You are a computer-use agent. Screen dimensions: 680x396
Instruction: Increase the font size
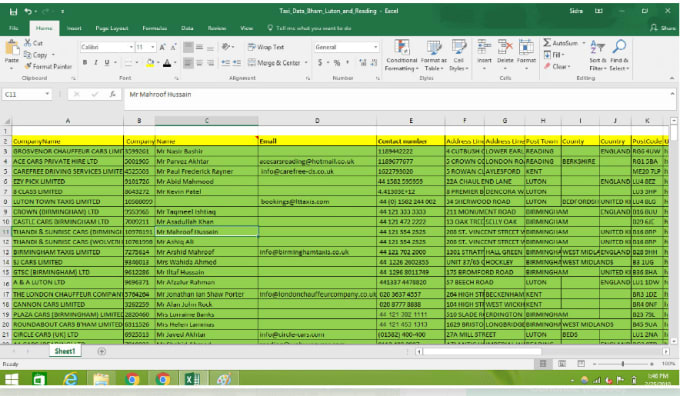pos(162,47)
